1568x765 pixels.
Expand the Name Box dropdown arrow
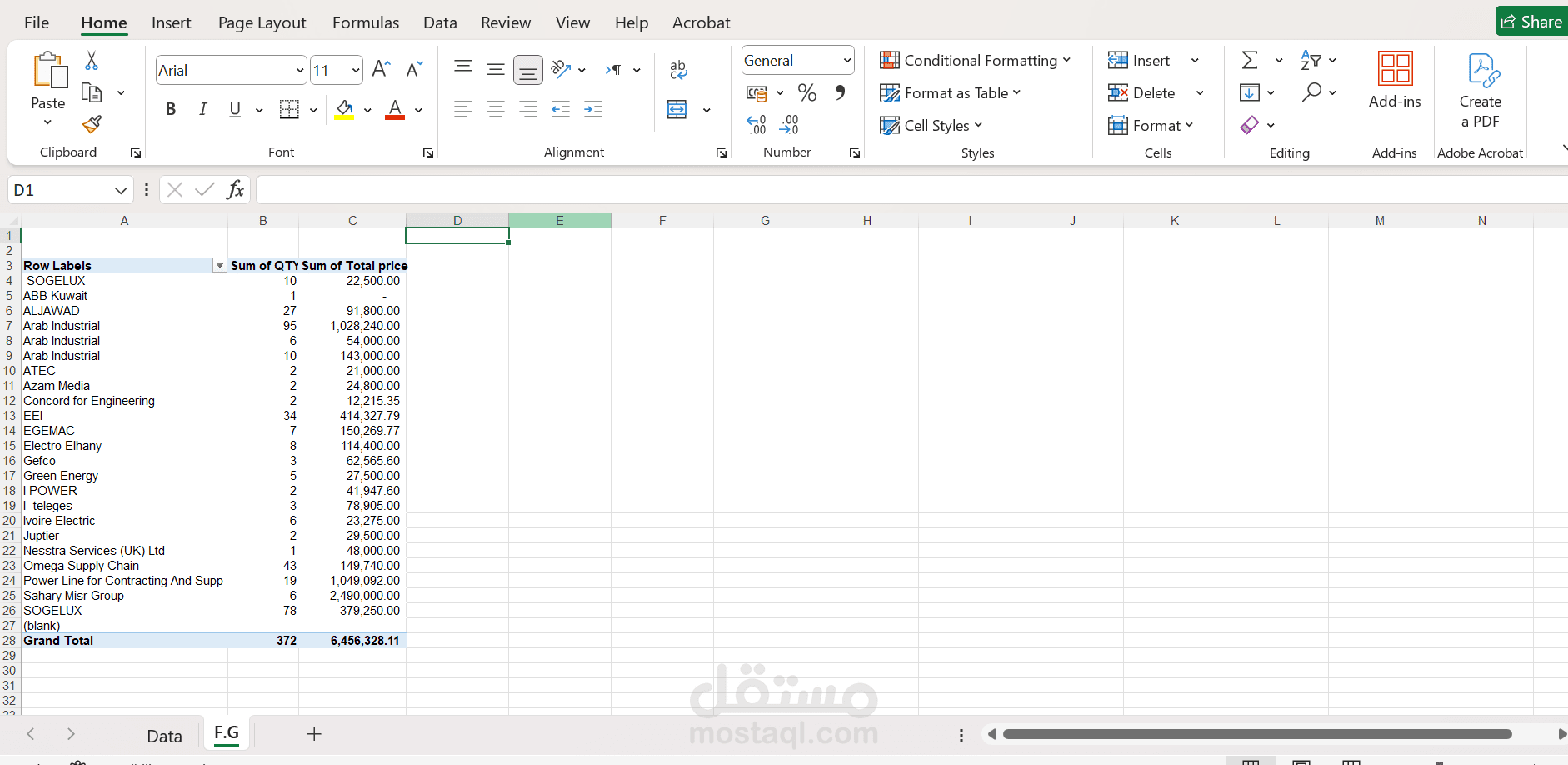[x=121, y=191]
